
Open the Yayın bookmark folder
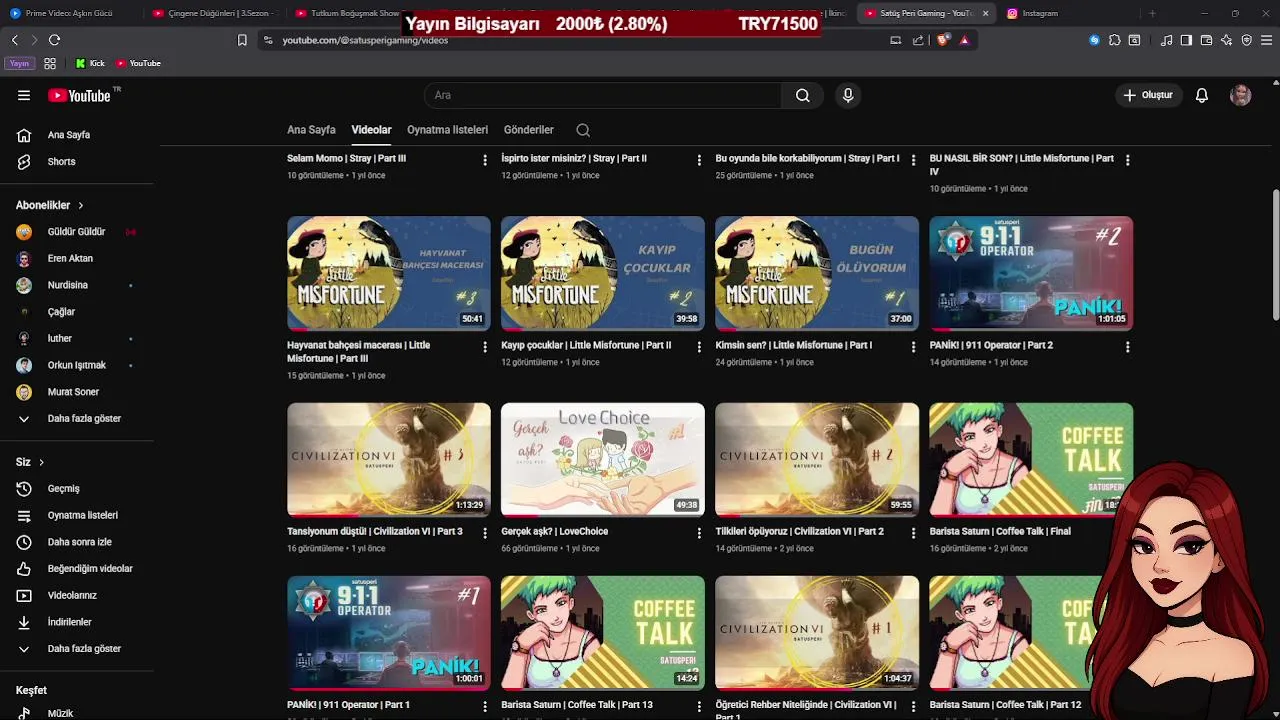[x=19, y=63]
